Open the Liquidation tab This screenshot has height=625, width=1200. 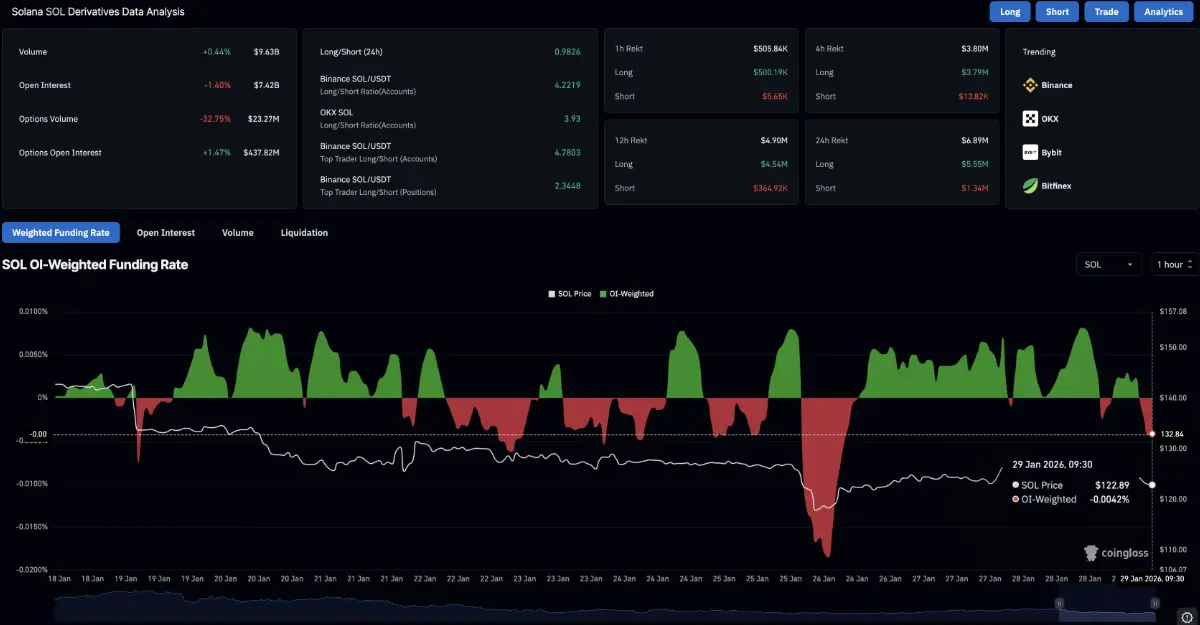pyautogui.click(x=304, y=233)
